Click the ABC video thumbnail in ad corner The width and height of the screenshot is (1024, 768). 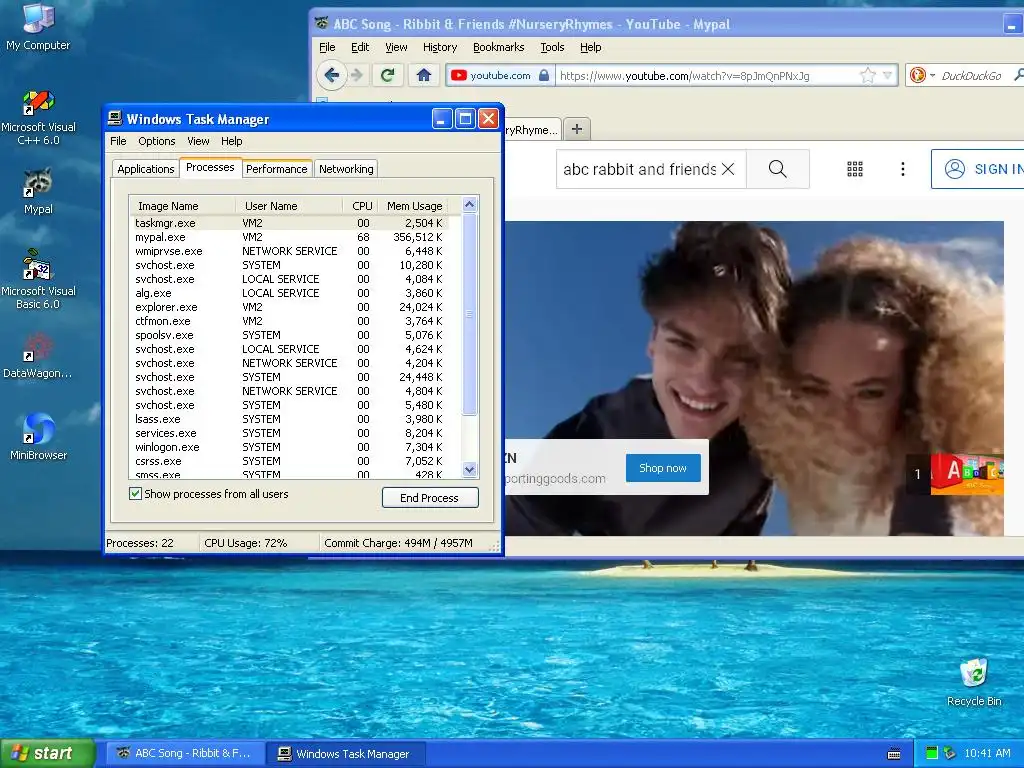point(967,474)
